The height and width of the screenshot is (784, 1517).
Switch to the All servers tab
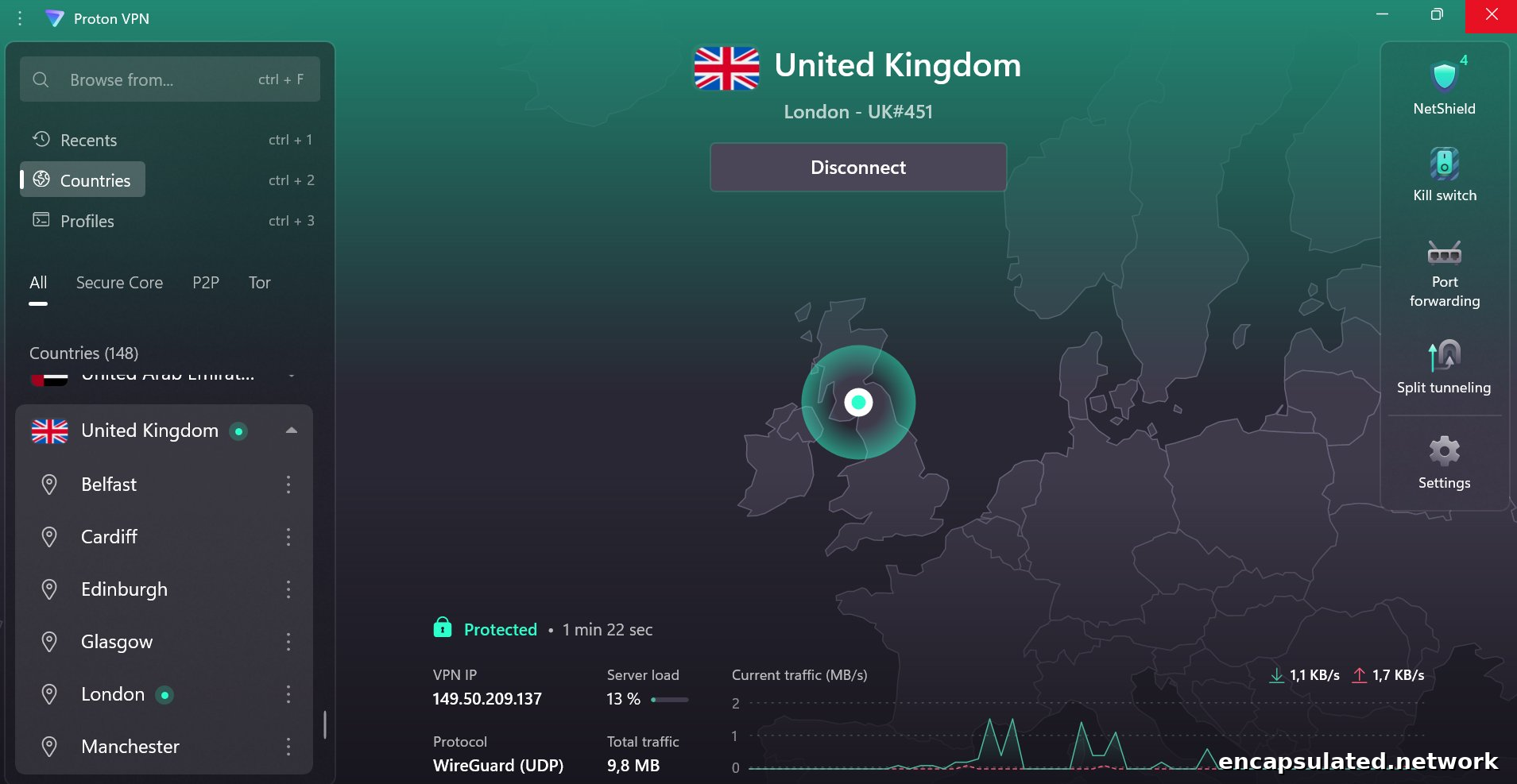pyautogui.click(x=38, y=283)
